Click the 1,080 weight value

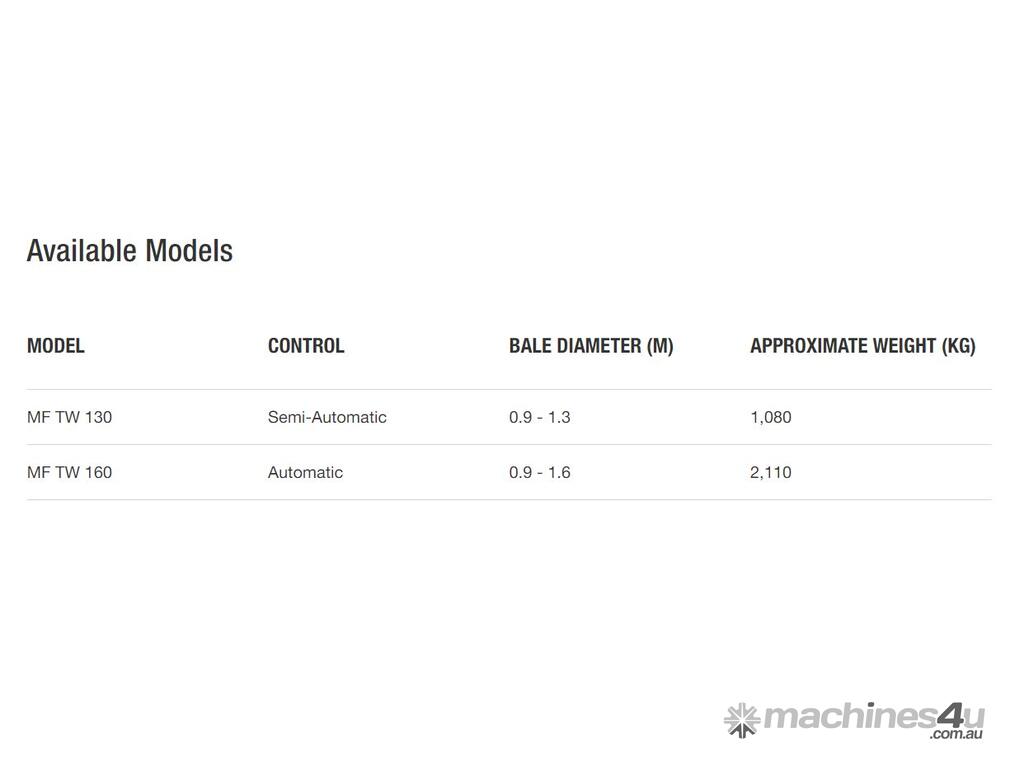771,417
